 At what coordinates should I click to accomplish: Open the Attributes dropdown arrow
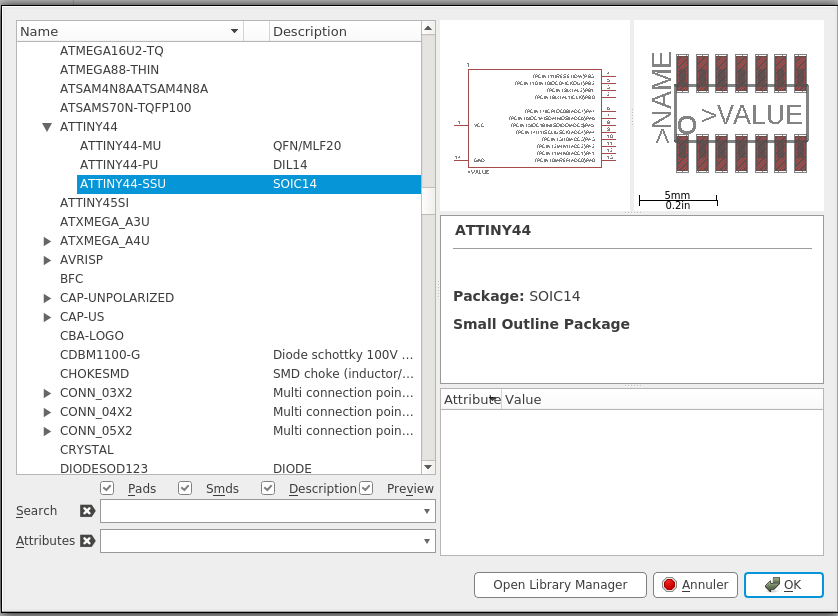click(x=426, y=541)
